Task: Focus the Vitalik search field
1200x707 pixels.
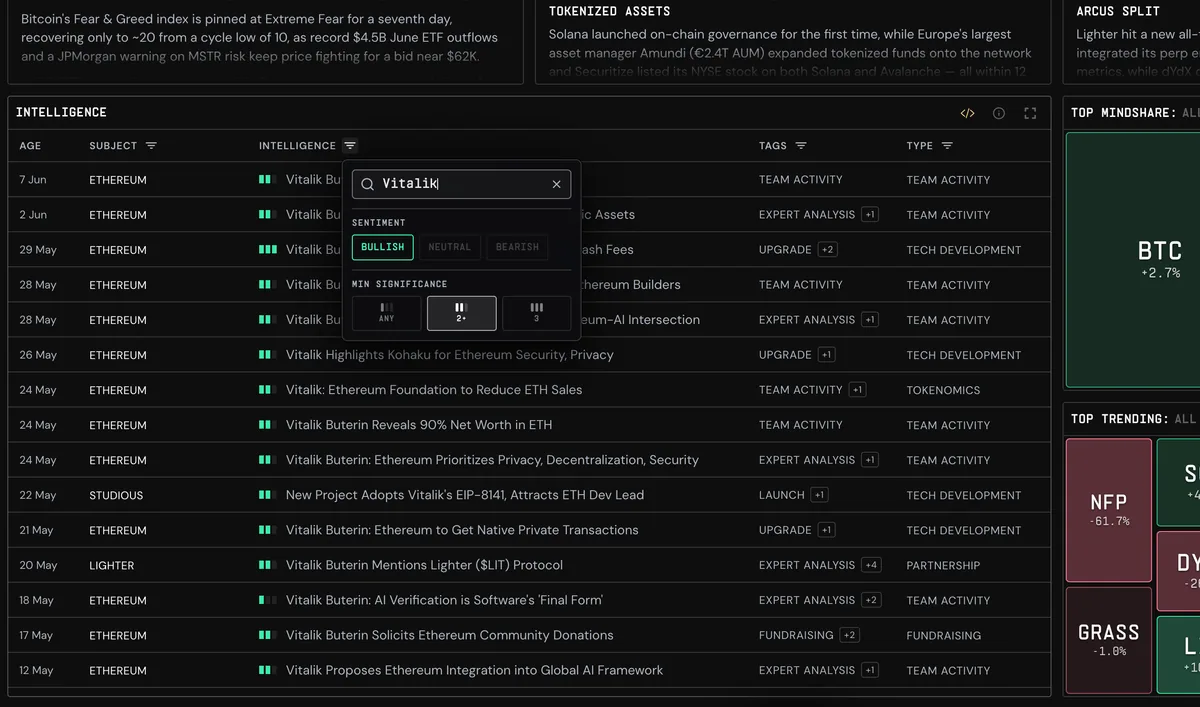Action: point(461,184)
